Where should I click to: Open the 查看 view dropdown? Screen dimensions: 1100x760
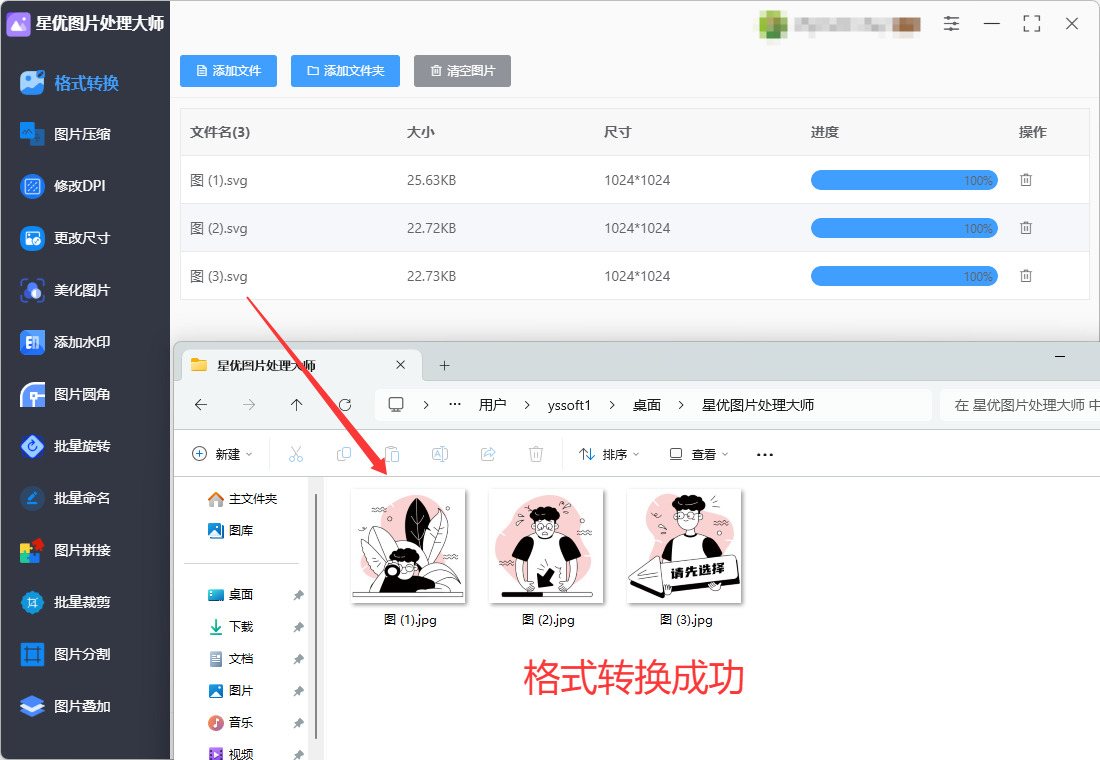699,454
